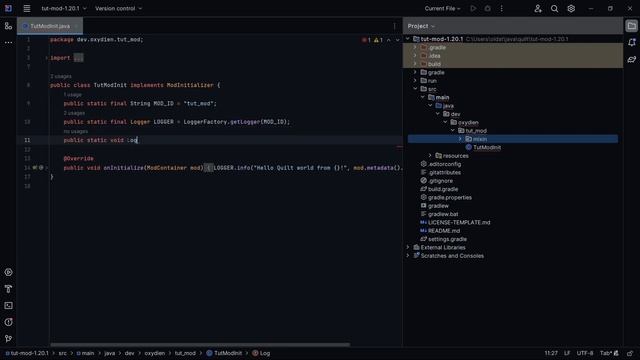This screenshot has width=640, height=360.
Task: Select the .gitignore file
Action: click(440, 181)
